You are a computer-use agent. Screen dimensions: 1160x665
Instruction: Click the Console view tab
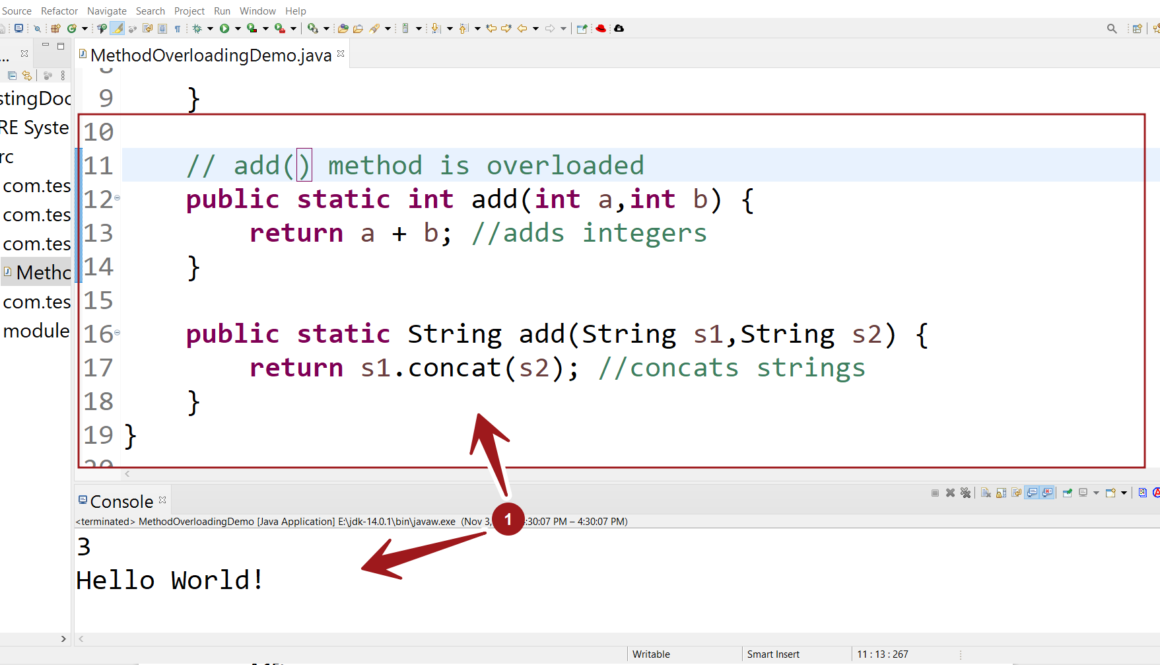pyautogui.click(x=121, y=501)
